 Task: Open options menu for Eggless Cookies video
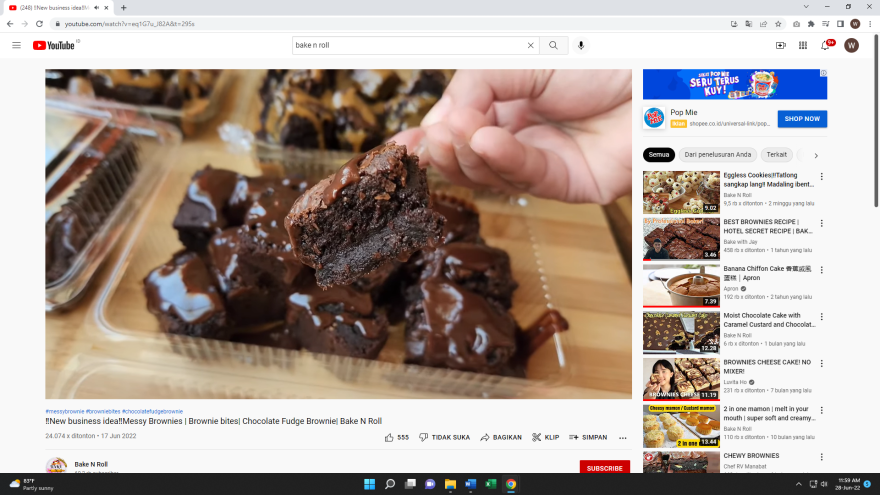(x=822, y=176)
